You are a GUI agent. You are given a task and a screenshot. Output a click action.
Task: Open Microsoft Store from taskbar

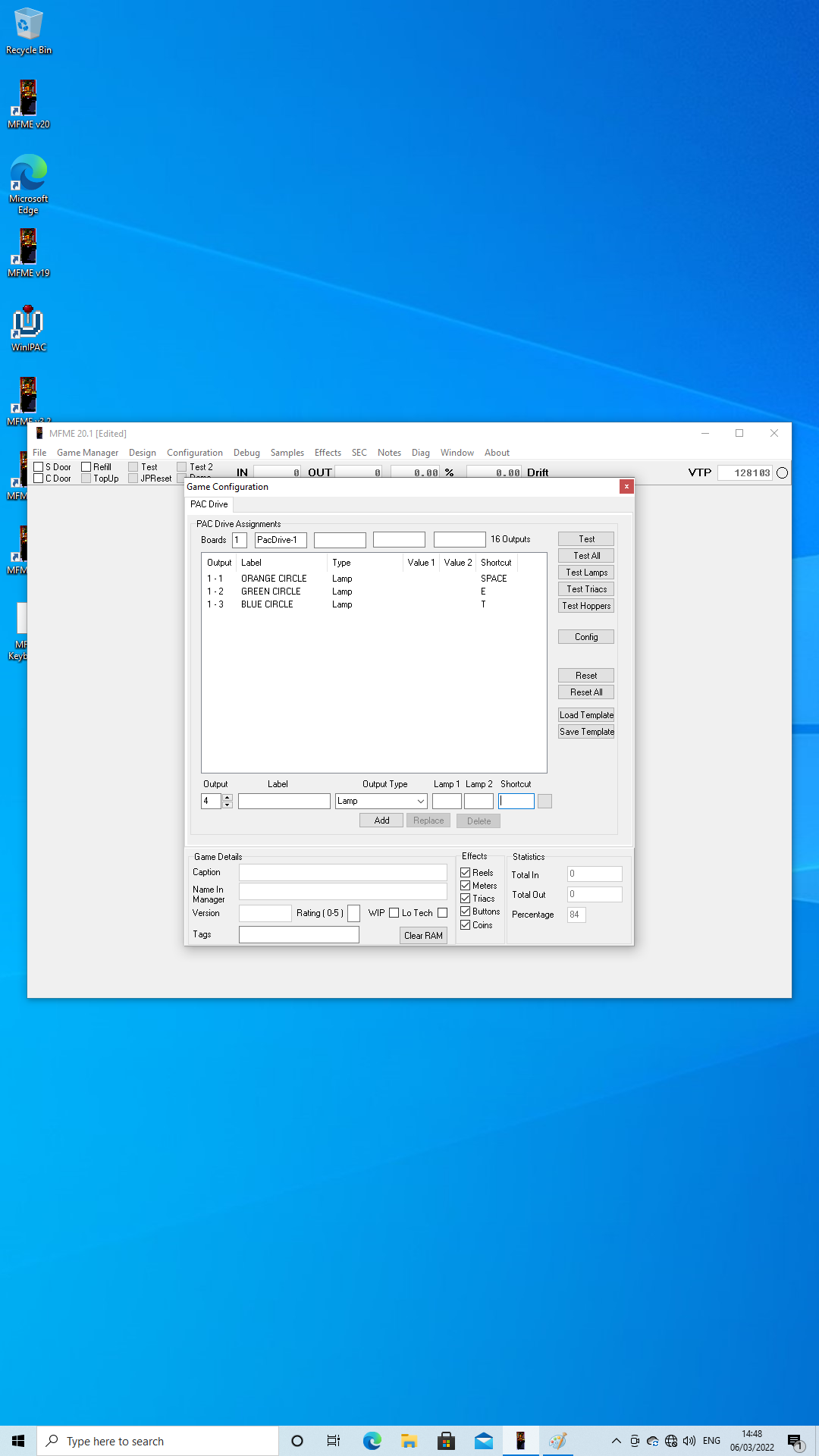tap(447, 1441)
